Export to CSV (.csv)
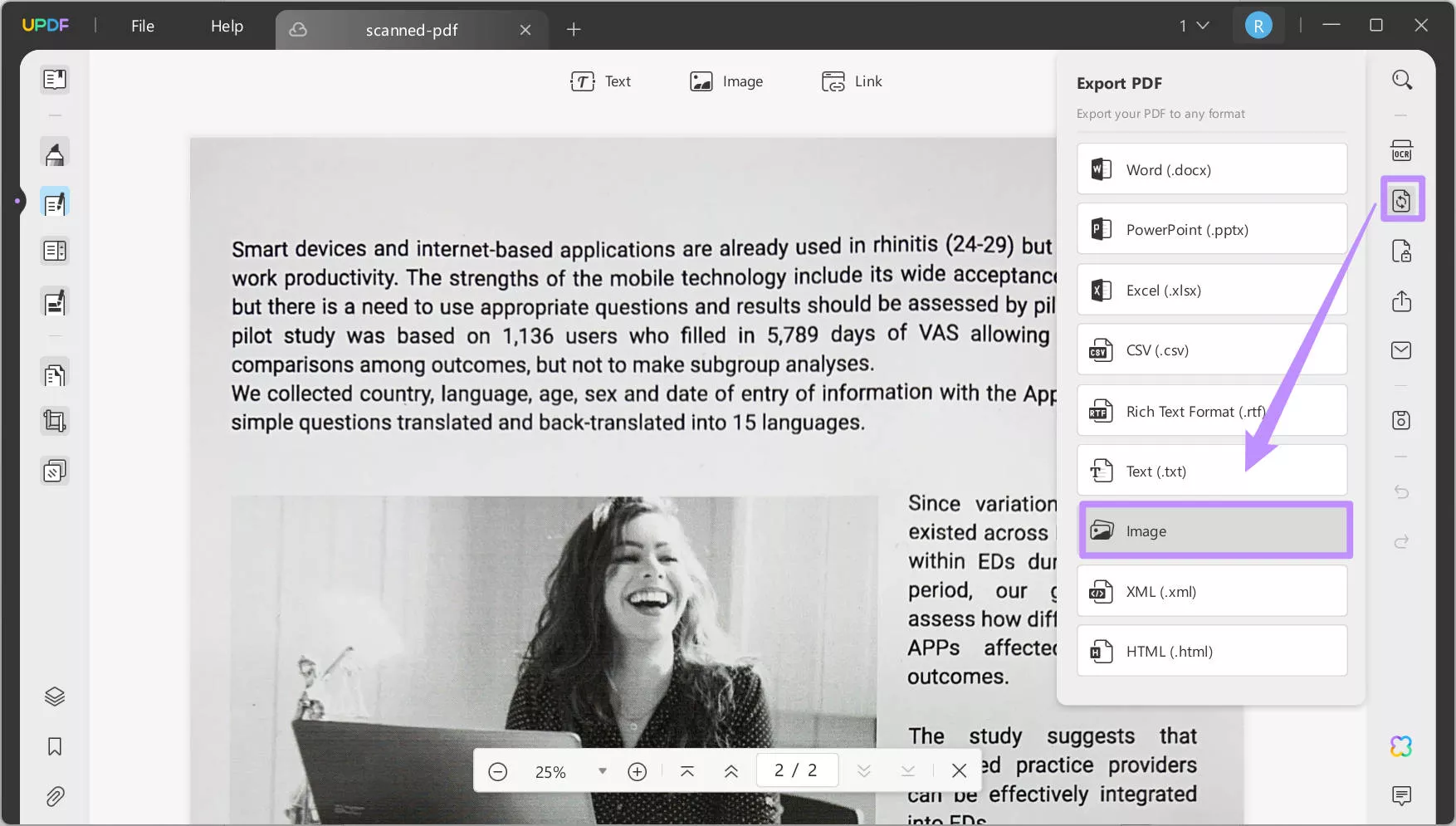Viewport: 1456px width, 826px height. 1212,349
